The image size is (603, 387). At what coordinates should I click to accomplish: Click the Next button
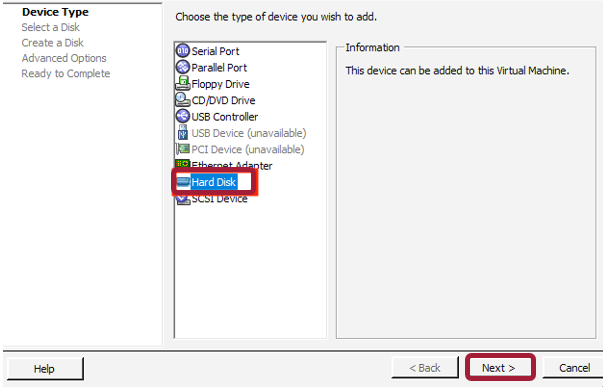500,368
